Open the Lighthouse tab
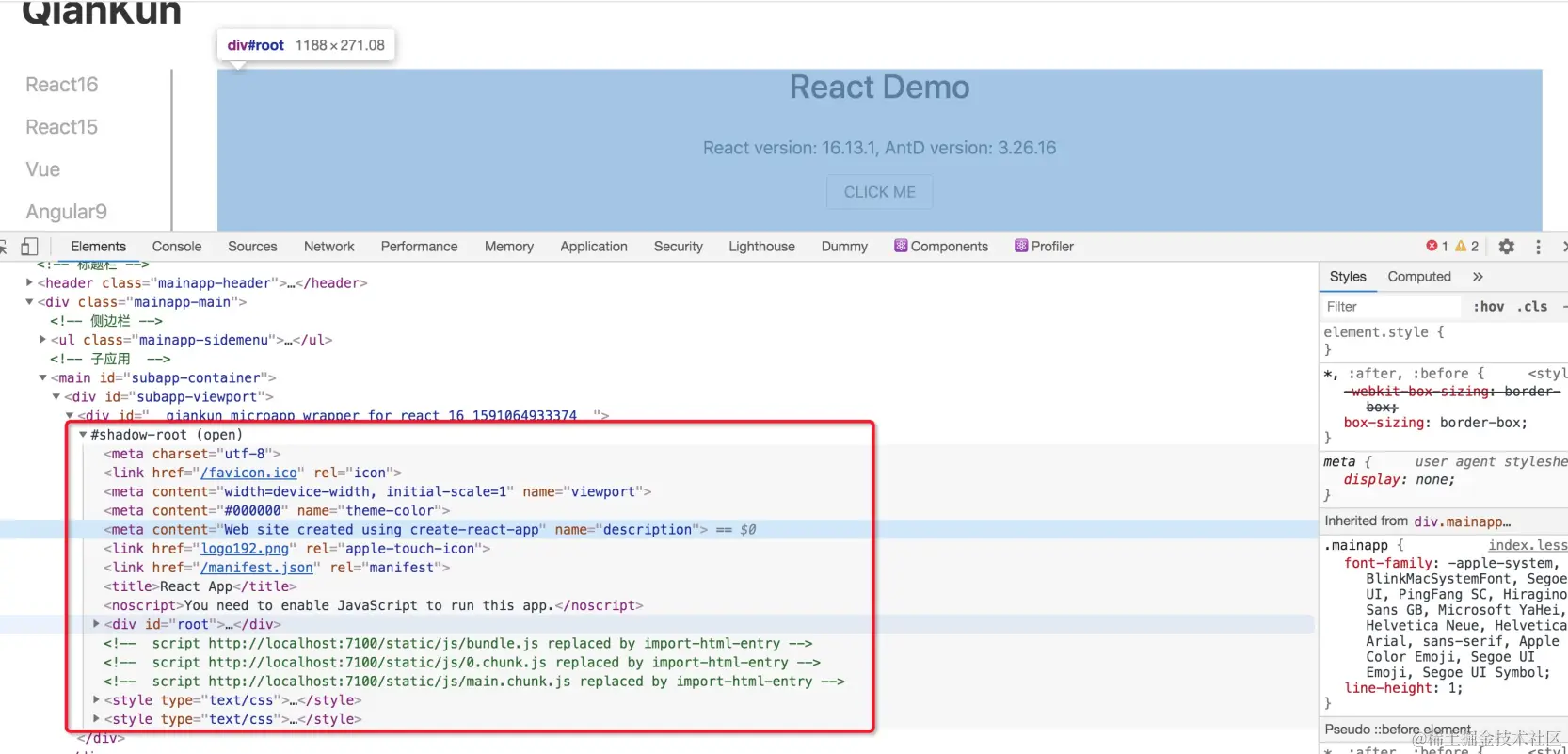The height and width of the screenshot is (754, 1568). tap(761, 247)
